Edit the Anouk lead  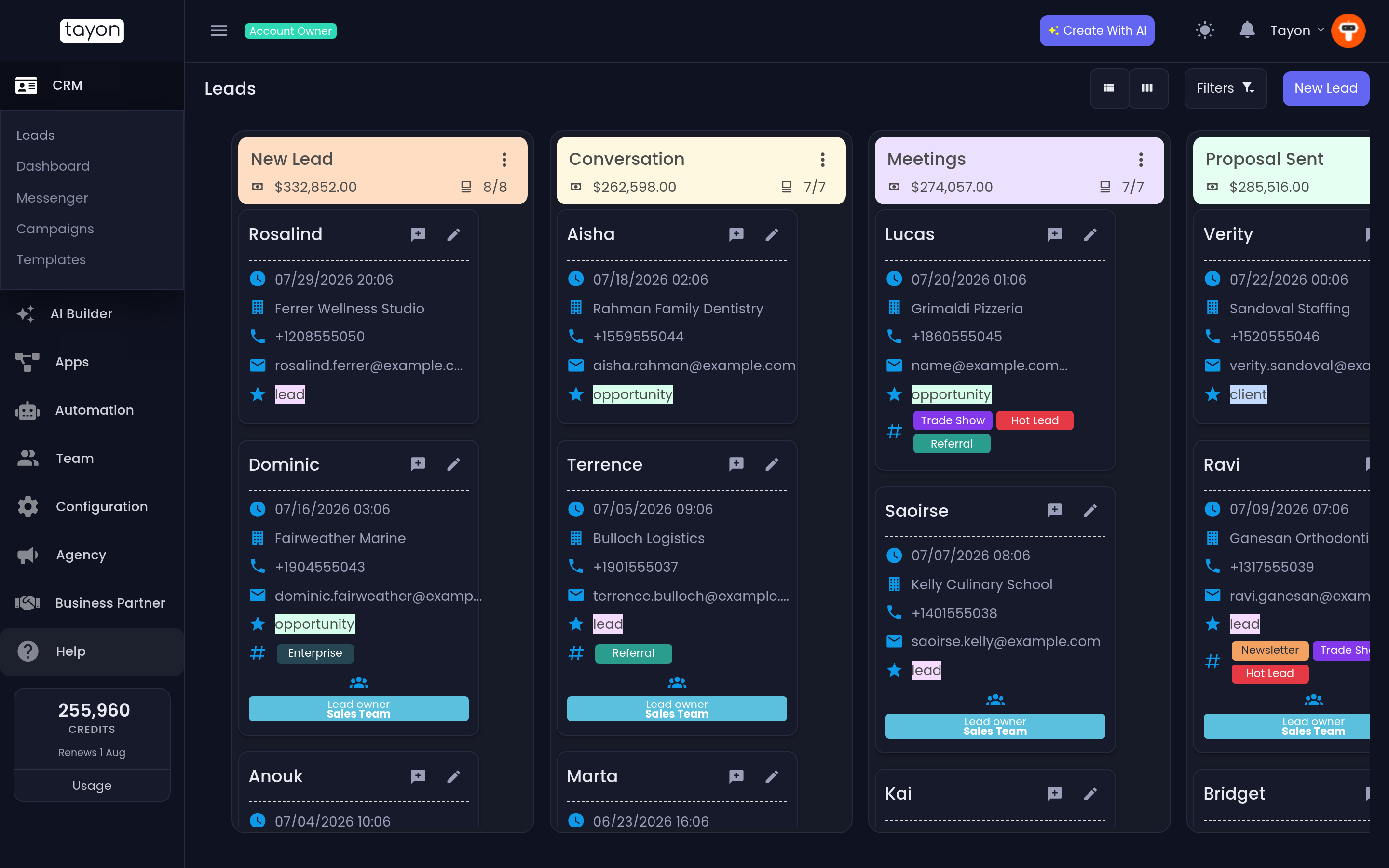pyautogui.click(x=453, y=776)
